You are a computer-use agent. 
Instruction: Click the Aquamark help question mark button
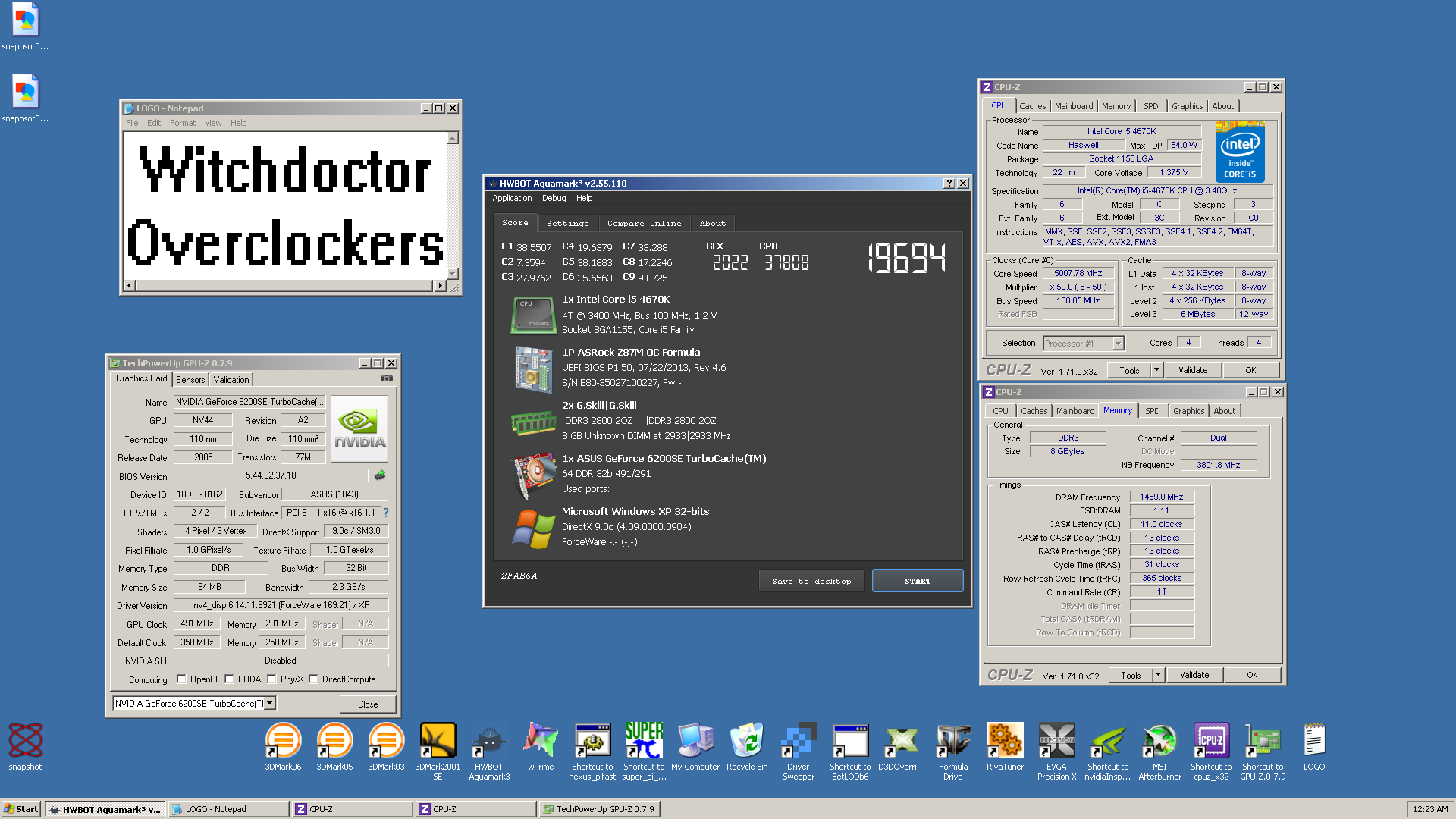click(x=949, y=184)
